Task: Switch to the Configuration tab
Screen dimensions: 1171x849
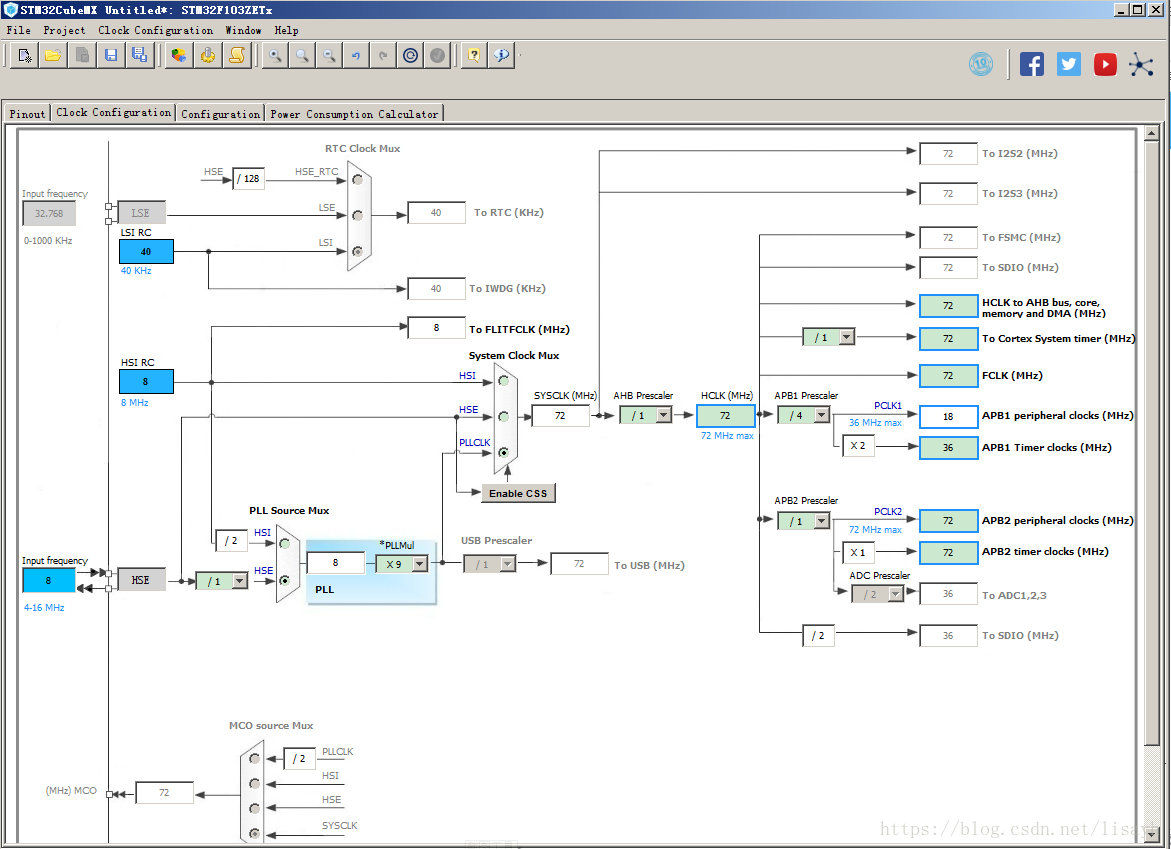Action: 220,113
